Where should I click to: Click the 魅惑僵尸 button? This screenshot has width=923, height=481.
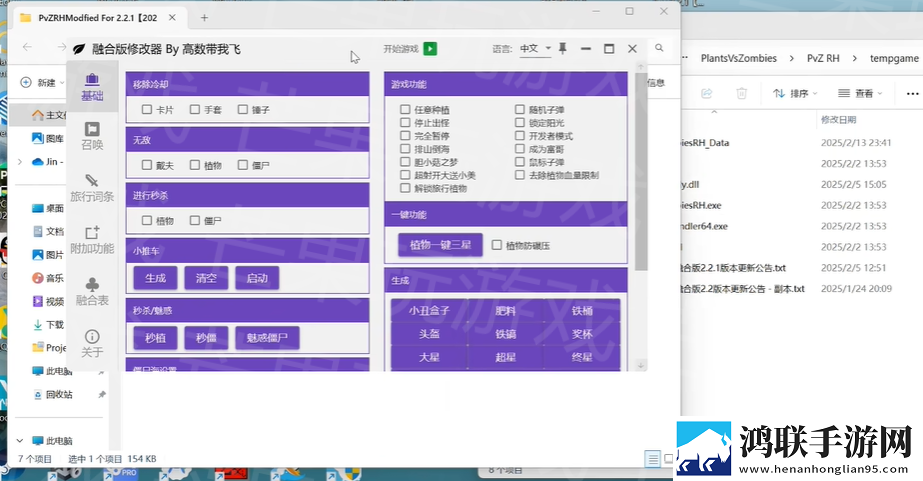pos(267,337)
